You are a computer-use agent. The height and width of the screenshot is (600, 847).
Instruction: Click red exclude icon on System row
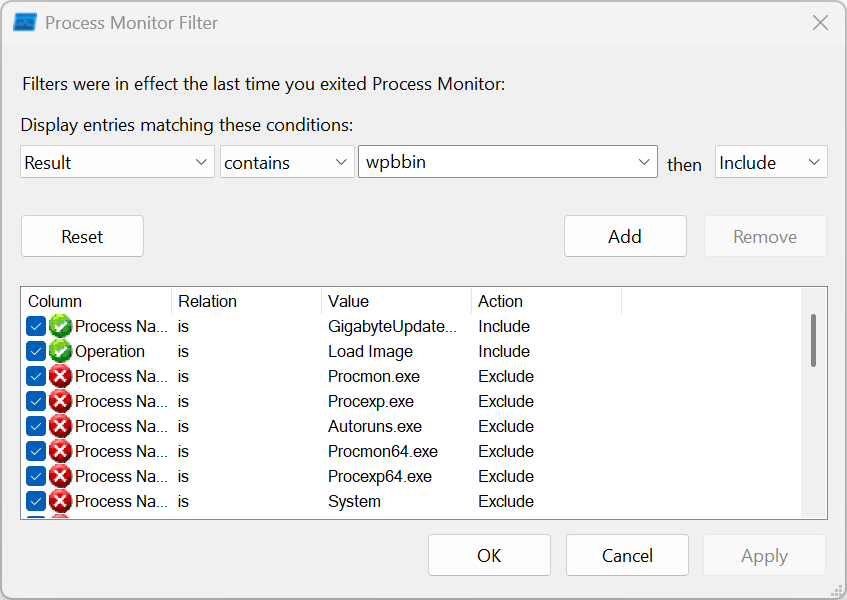click(x=60, y=501)
